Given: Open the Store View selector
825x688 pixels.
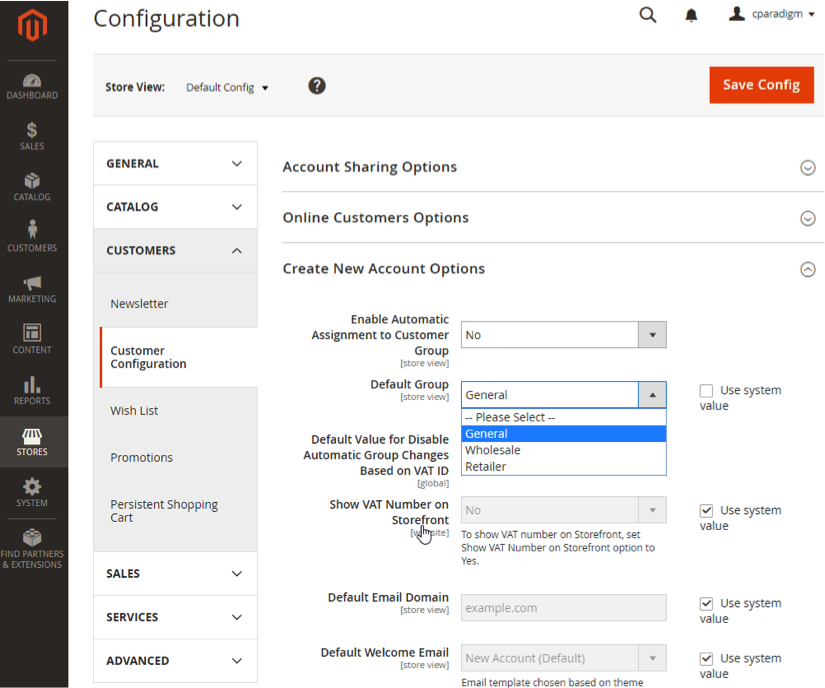Looking at the screenshot, I should coord(227,87).
